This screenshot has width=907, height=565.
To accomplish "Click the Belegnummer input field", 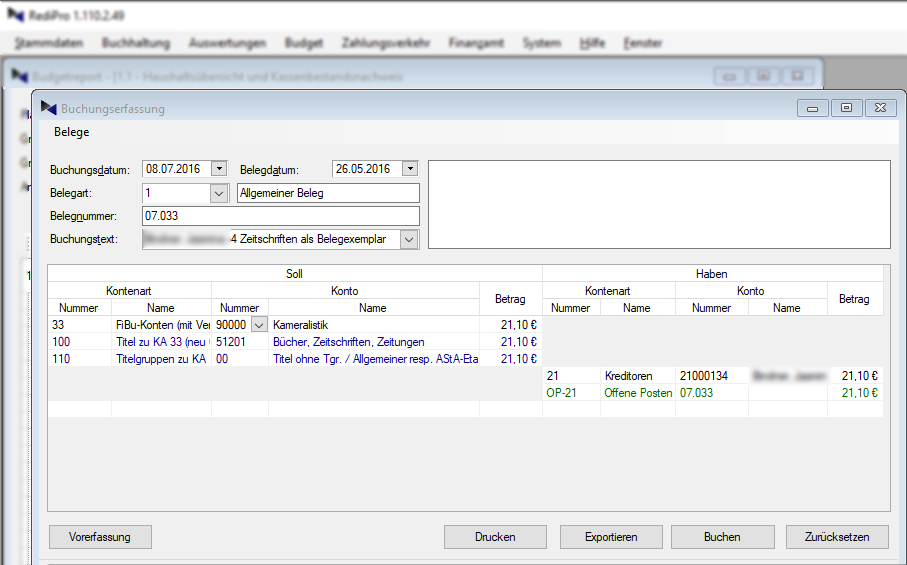I will point(280,216).
